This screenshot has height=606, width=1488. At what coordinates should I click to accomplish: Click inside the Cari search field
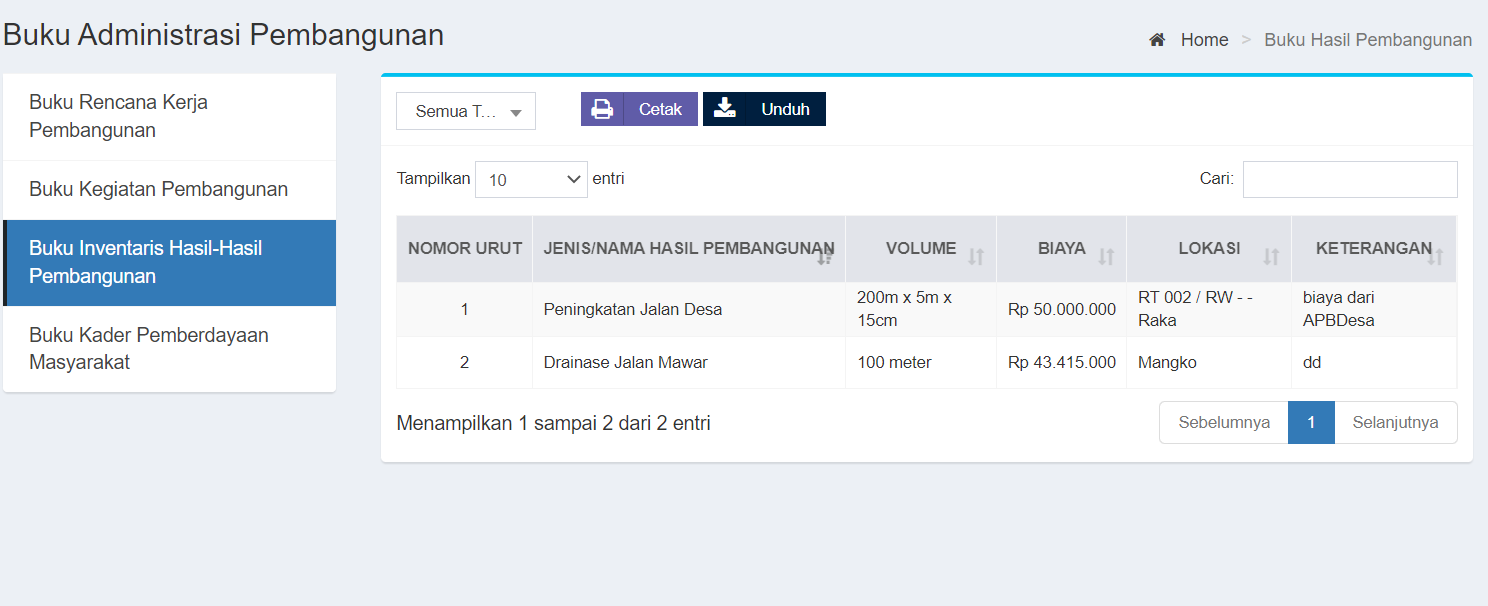1349,179
